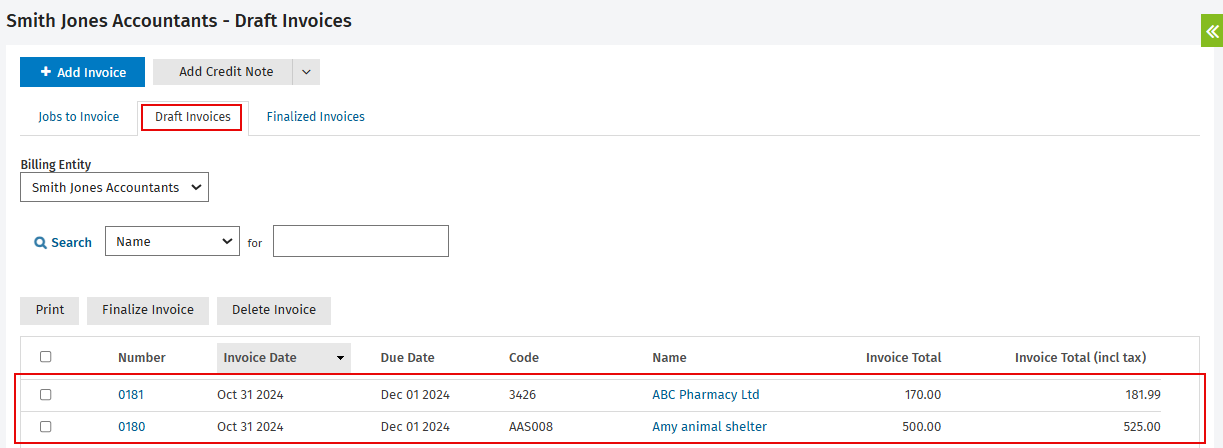
Task: Tick the checkbox for invoice 0180
Action: click(45, 427)
